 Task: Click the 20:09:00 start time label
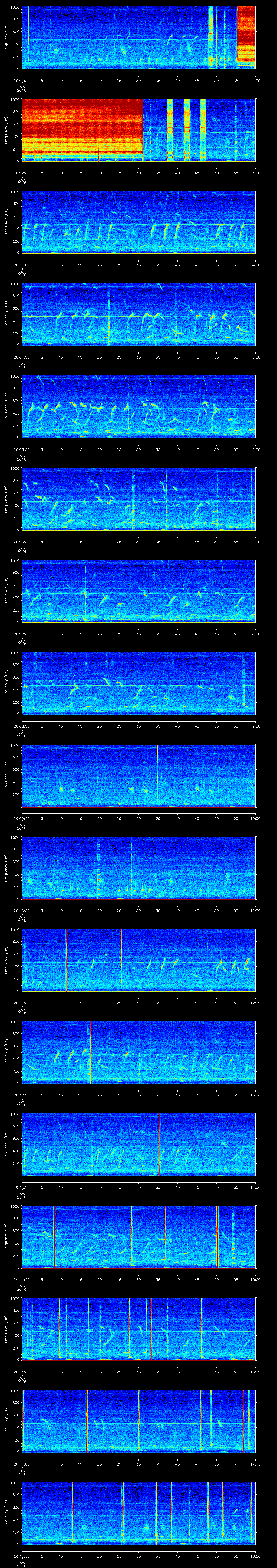pos(21,818)
